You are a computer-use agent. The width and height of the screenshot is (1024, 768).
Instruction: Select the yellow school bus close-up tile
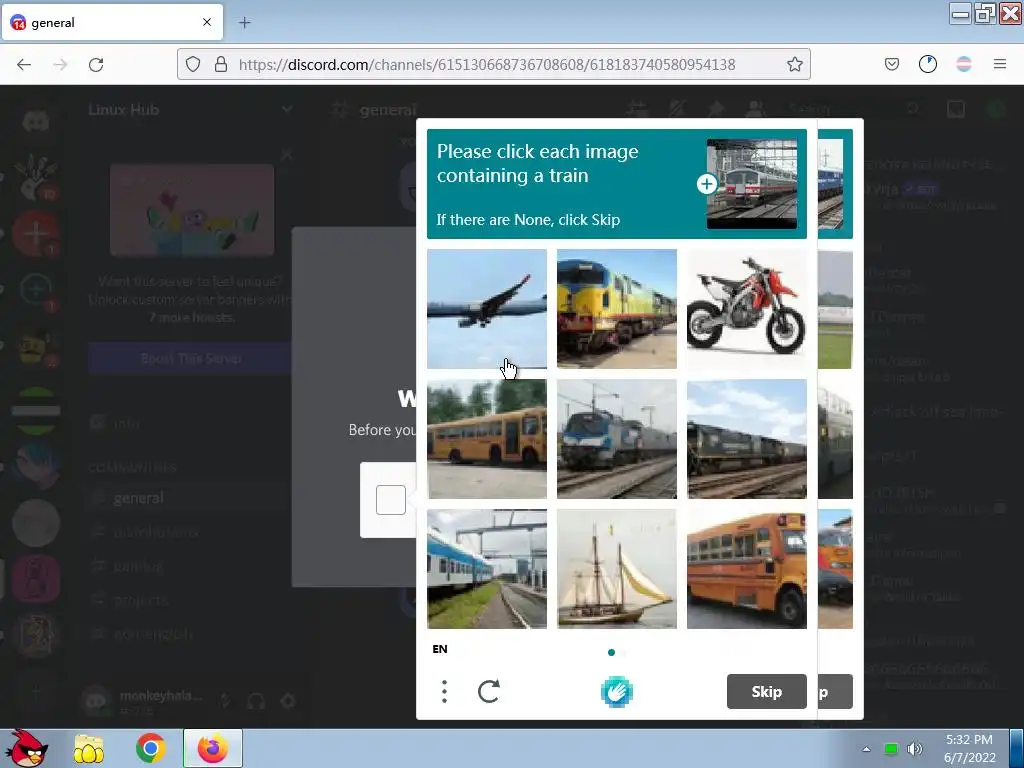(746, 569)
